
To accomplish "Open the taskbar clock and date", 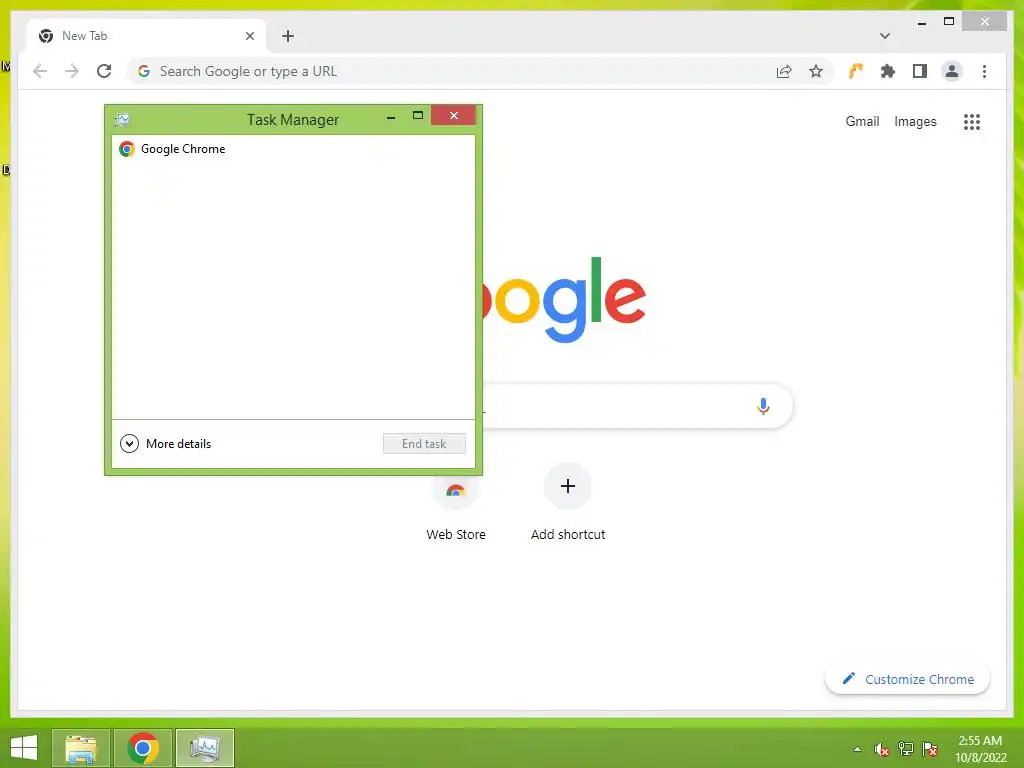I will 980,749.
